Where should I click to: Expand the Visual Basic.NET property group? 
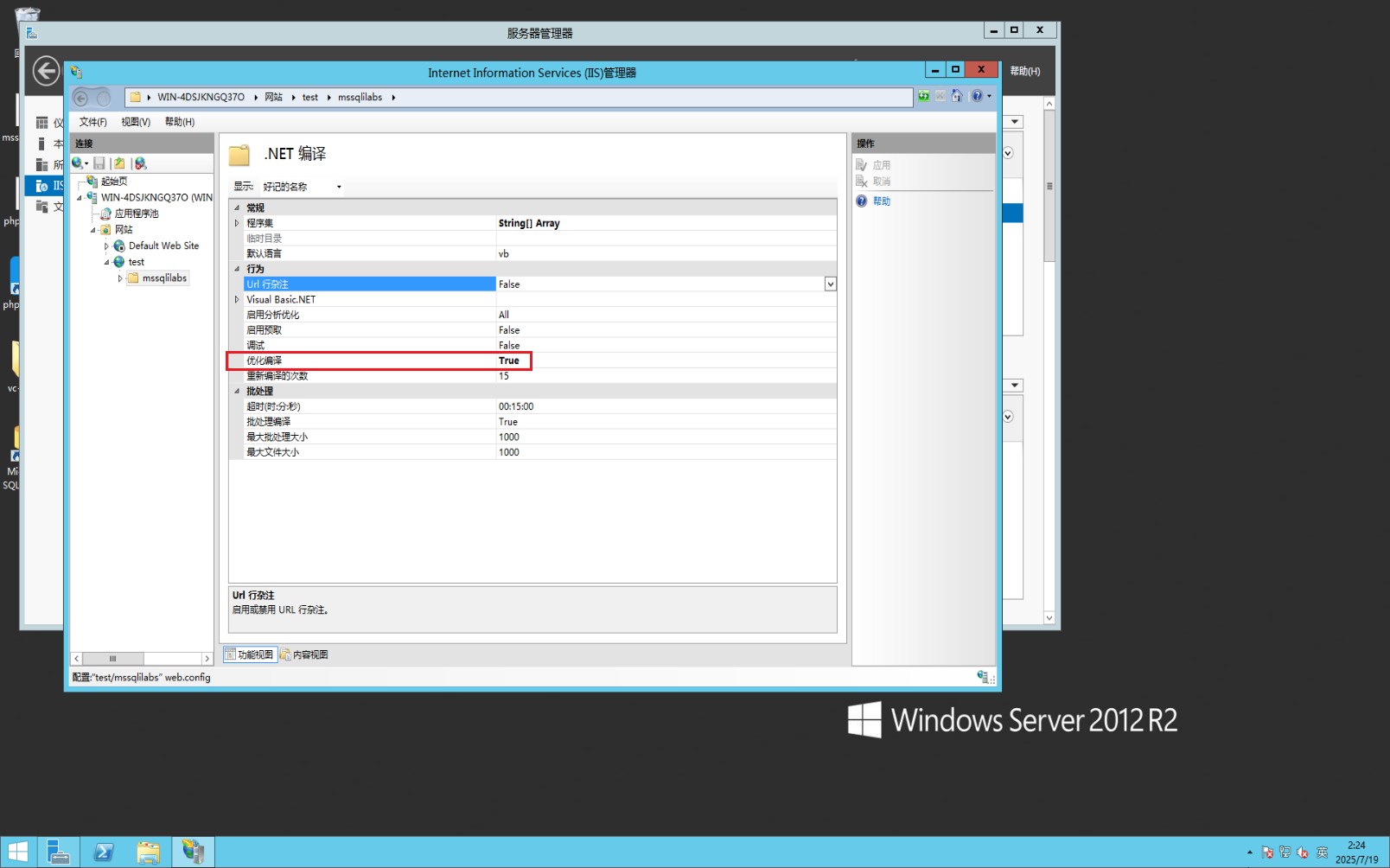click(237, 299)
